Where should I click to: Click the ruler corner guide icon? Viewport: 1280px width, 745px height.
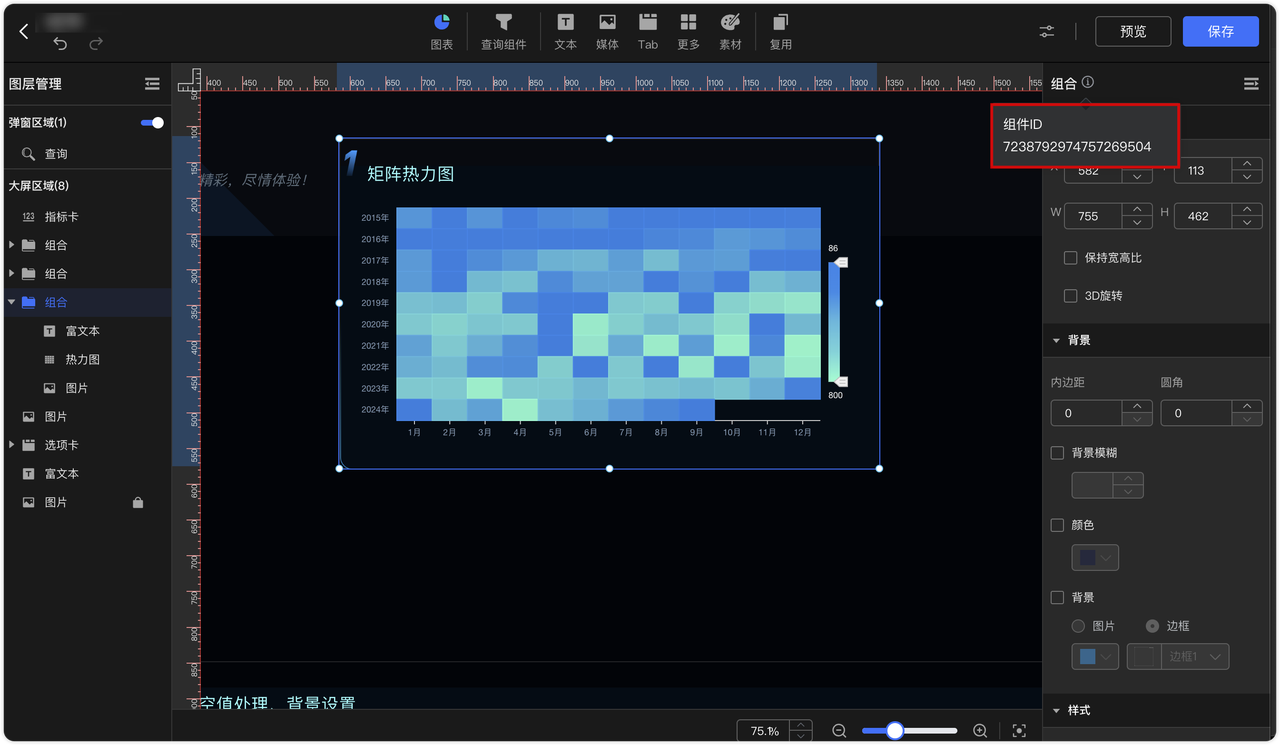187,81
